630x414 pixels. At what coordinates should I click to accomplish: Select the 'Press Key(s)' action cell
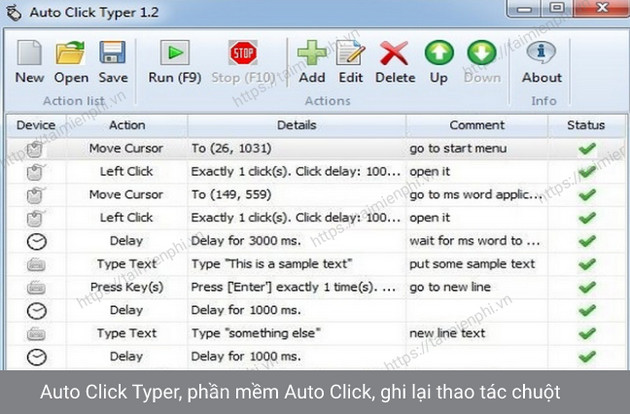[x=127, y=287]
